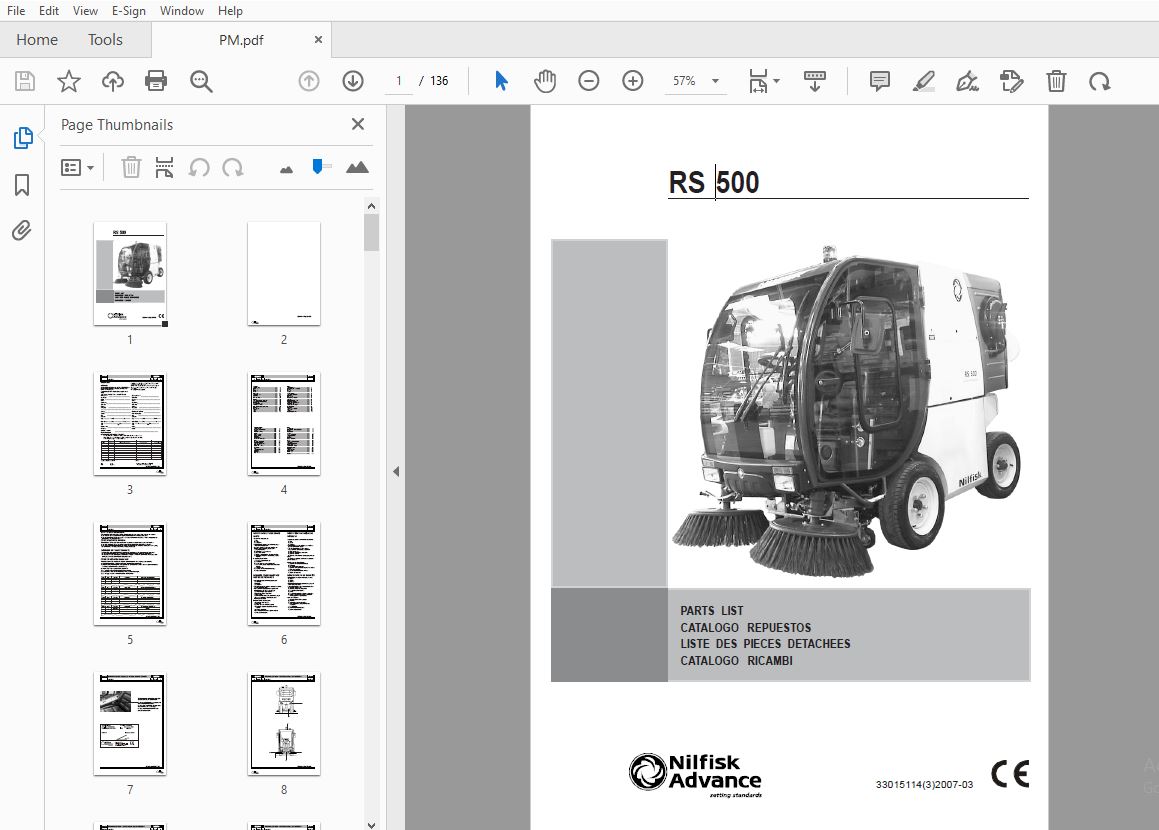This screenshot has height=830, width=1159.
Task: Click the PARTS LIST text on the page
Action: [712, 610]
